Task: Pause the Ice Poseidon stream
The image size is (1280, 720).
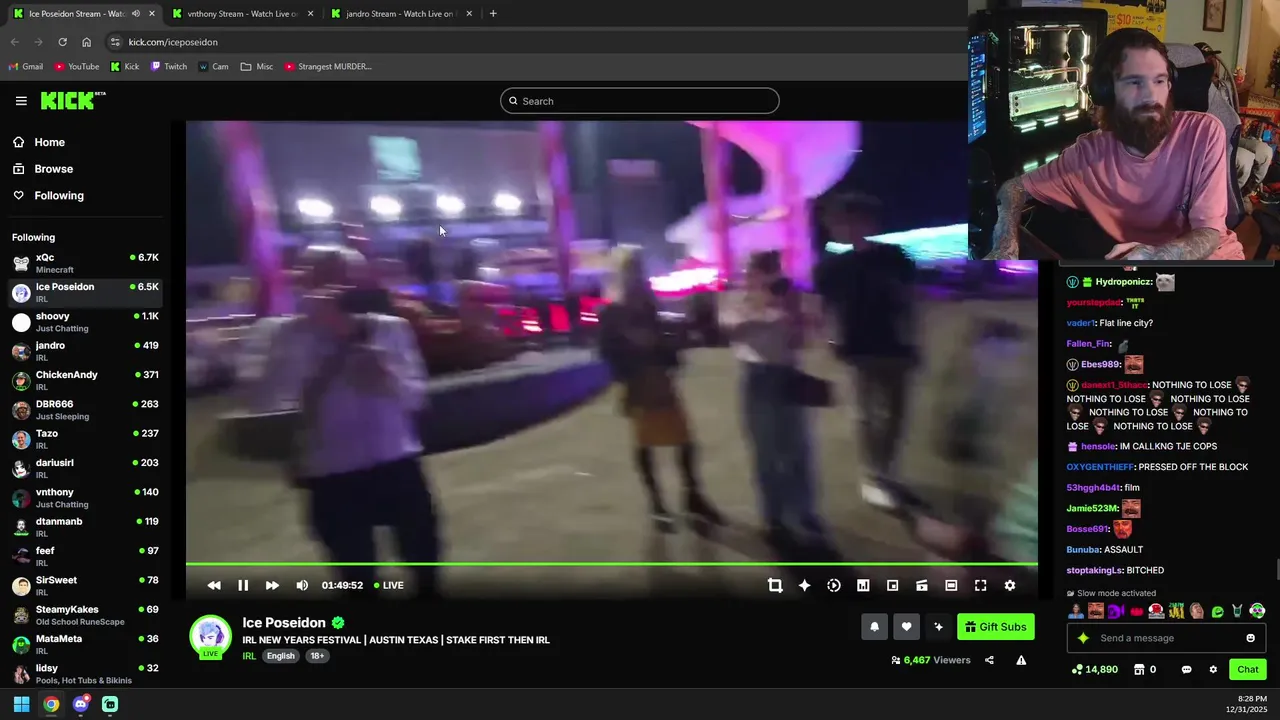Action: (x=243, y=585)
